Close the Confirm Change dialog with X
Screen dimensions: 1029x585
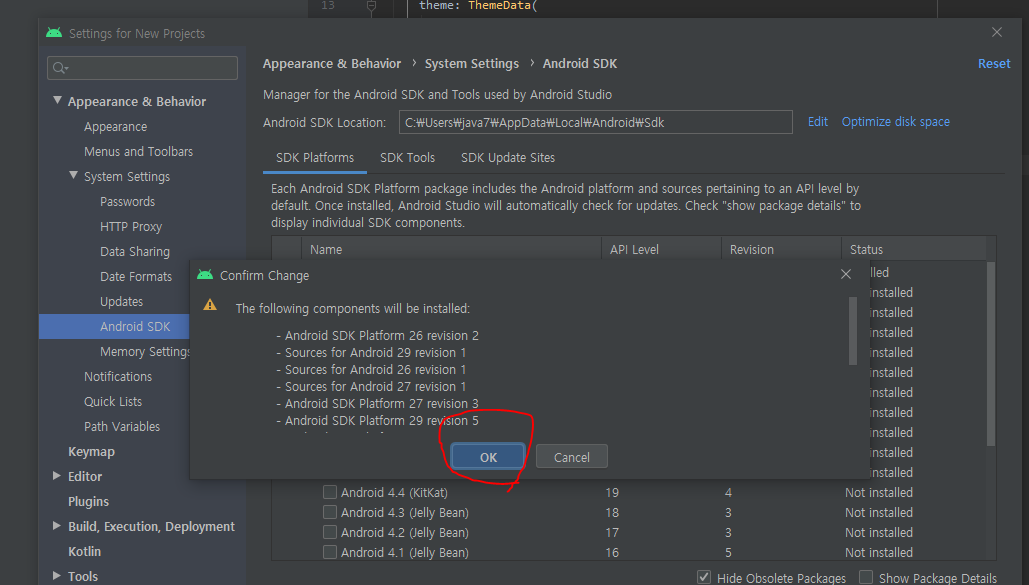846,274
